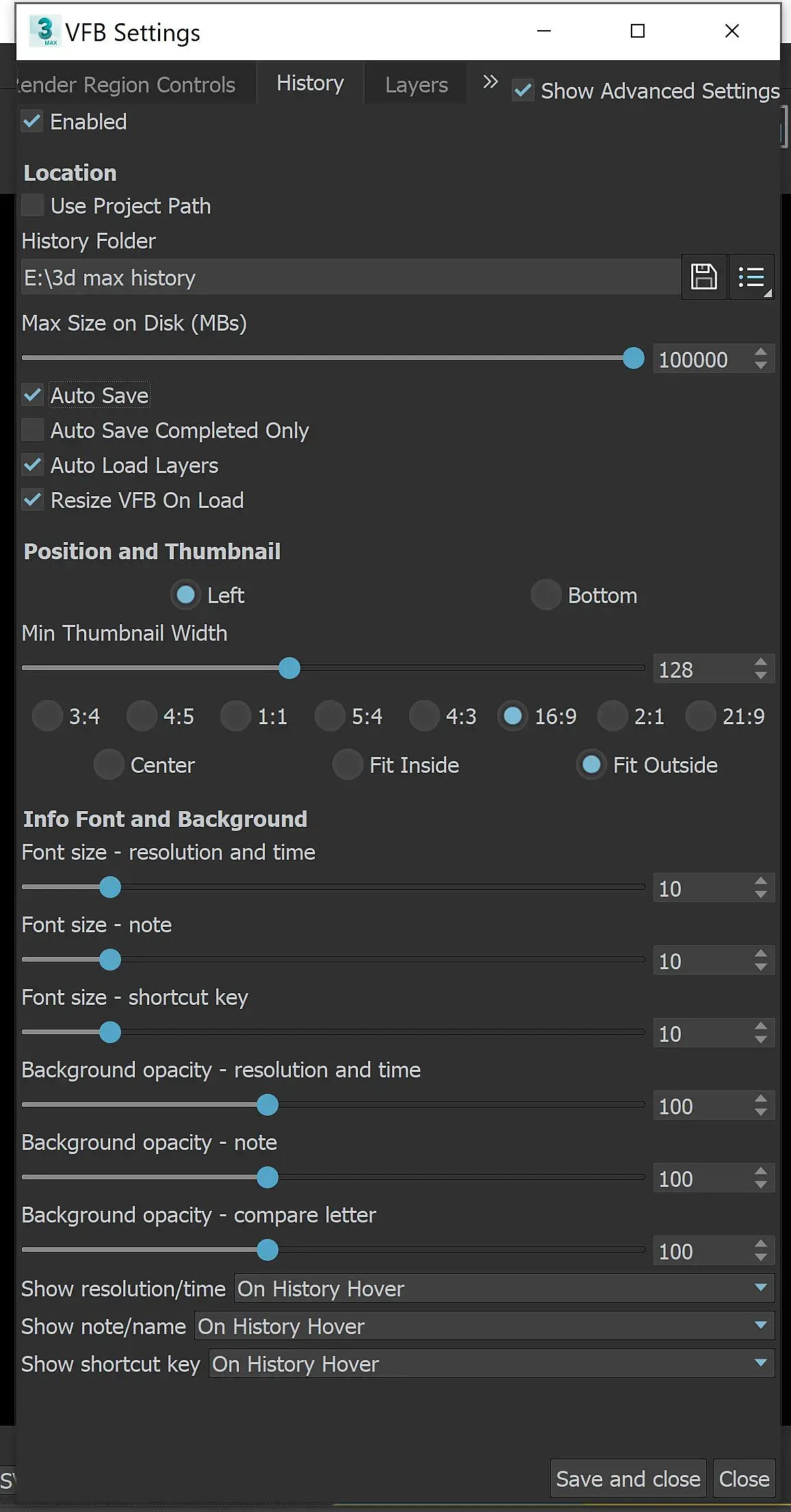Select the Bottom position radio button
The image size is (791, 1512).
click(546, 595)
